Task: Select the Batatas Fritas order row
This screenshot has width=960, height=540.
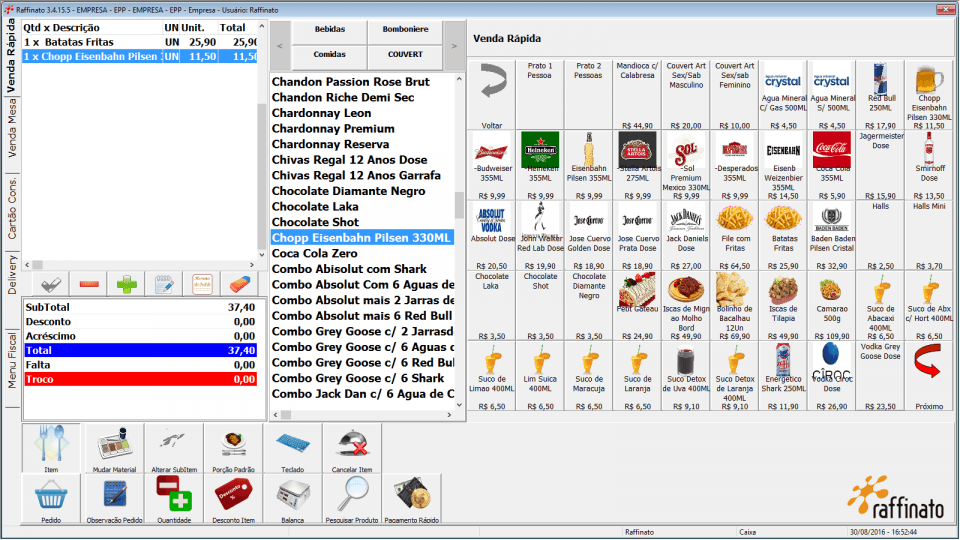Action: coord(140,42)
